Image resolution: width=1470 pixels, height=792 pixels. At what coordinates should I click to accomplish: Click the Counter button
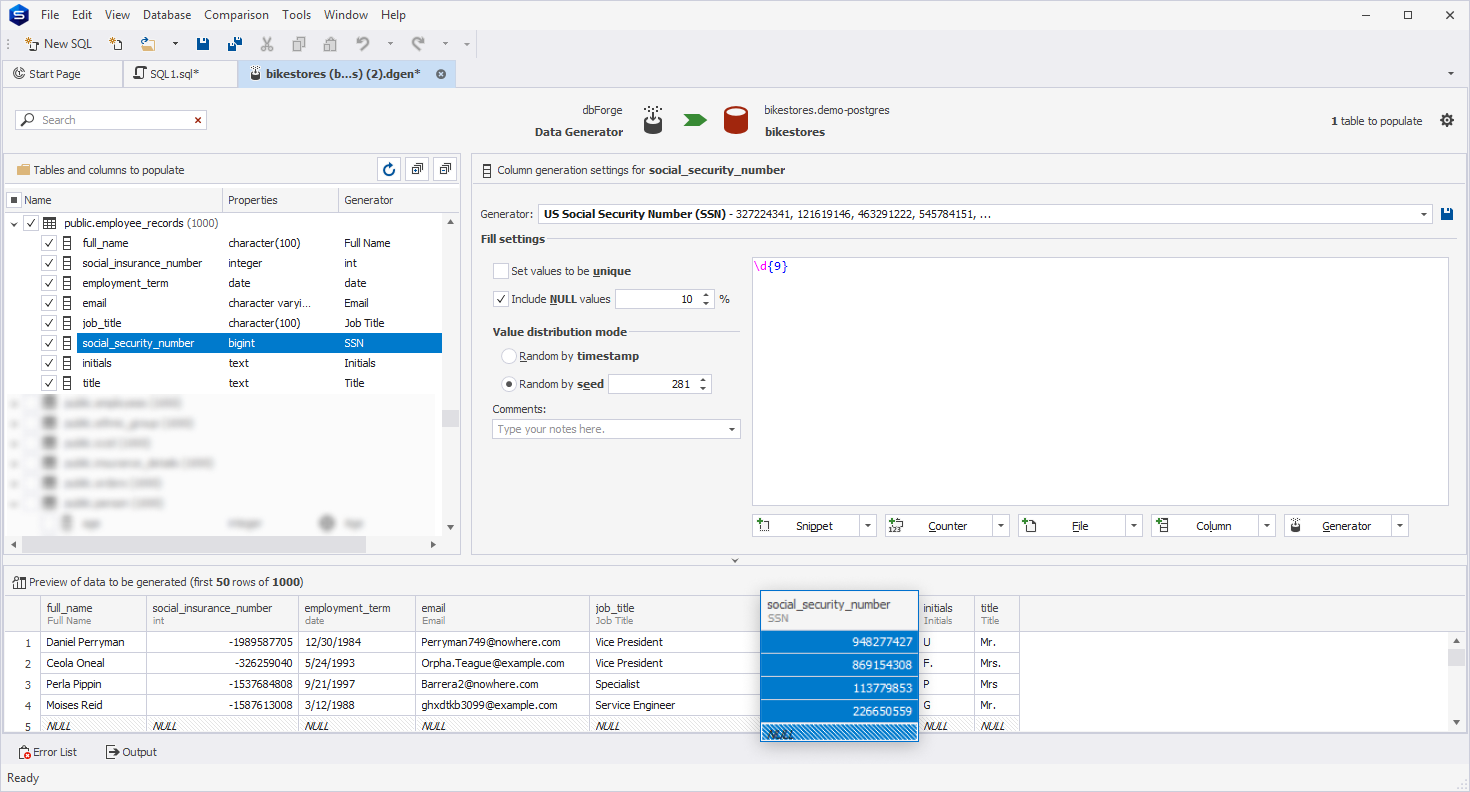(x=939, y=526)
